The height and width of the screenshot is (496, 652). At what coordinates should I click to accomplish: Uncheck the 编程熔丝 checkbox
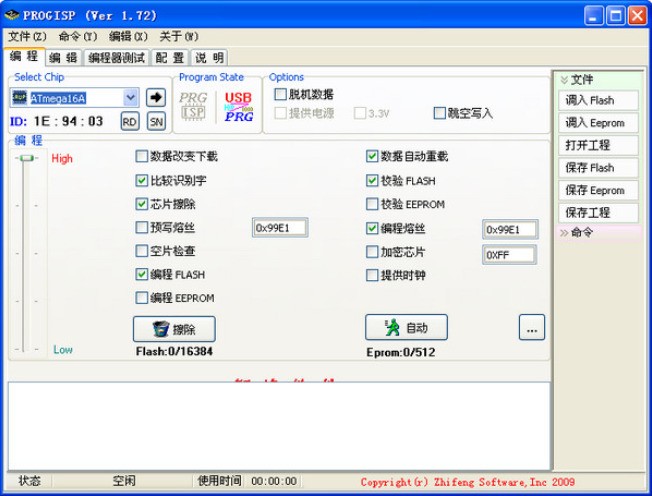(x=372, y=228)
